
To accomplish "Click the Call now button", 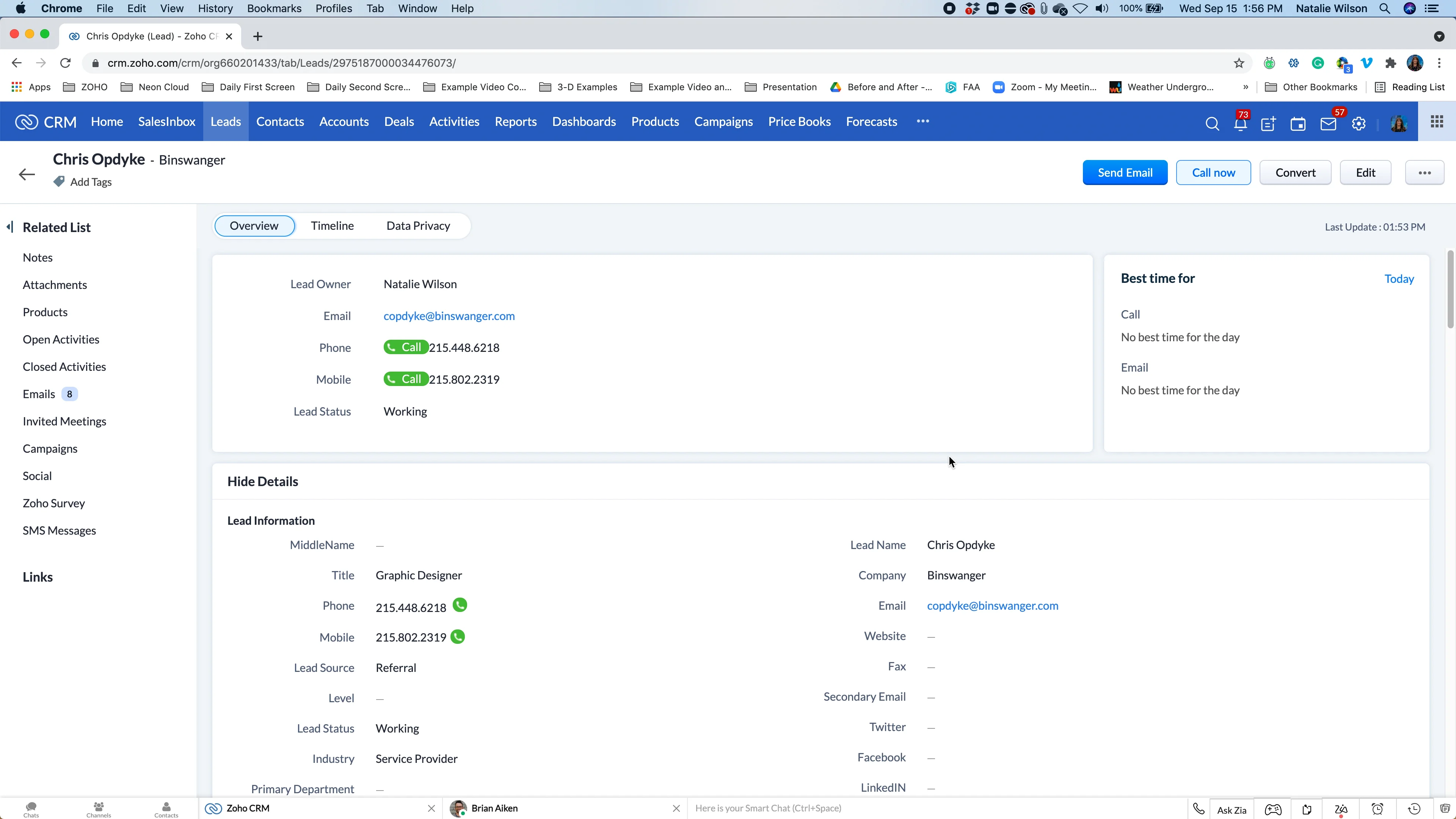I will [x=1213, y=173].
